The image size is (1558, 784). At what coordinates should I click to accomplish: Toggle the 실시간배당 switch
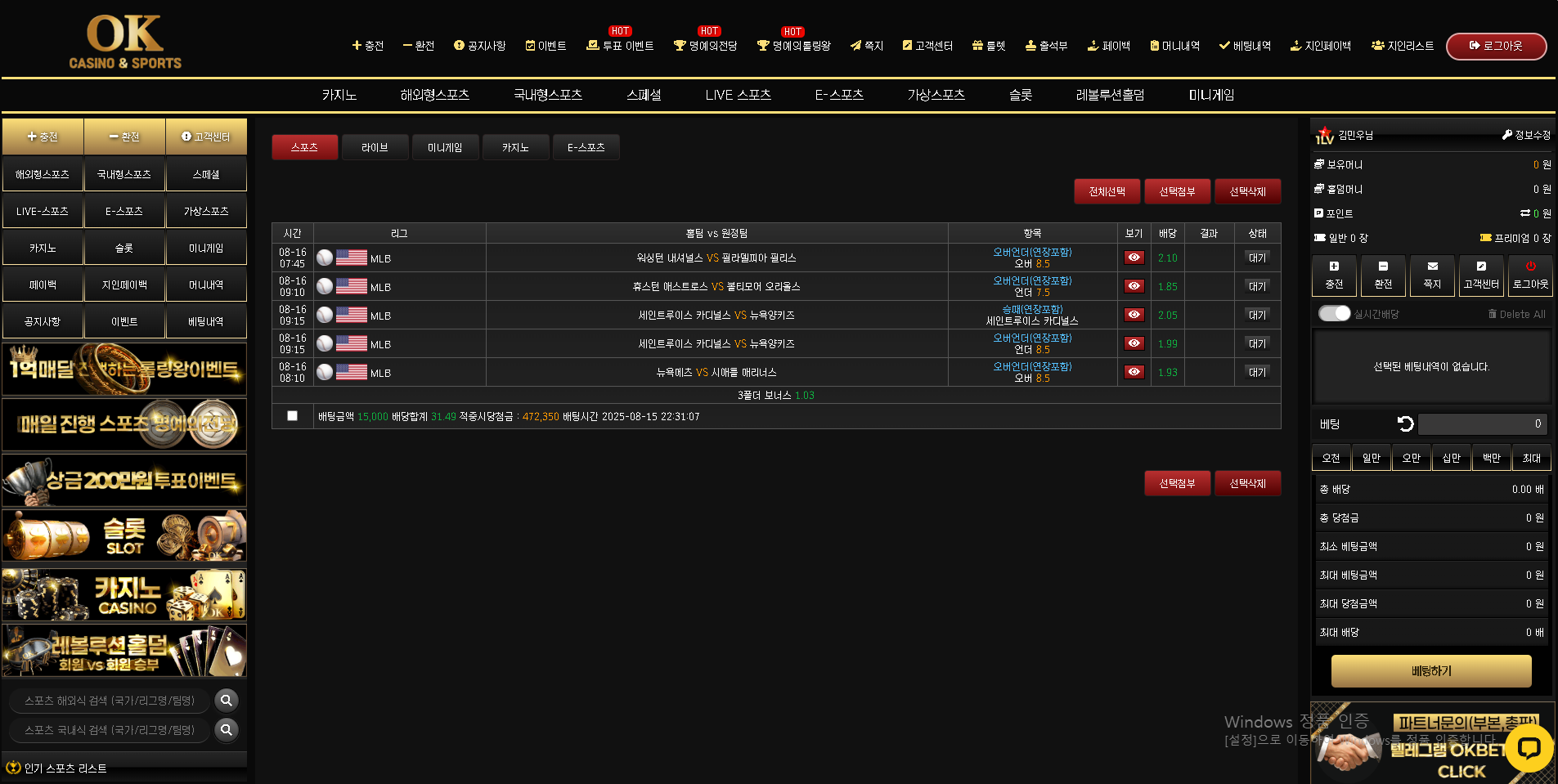point(1334,314)
